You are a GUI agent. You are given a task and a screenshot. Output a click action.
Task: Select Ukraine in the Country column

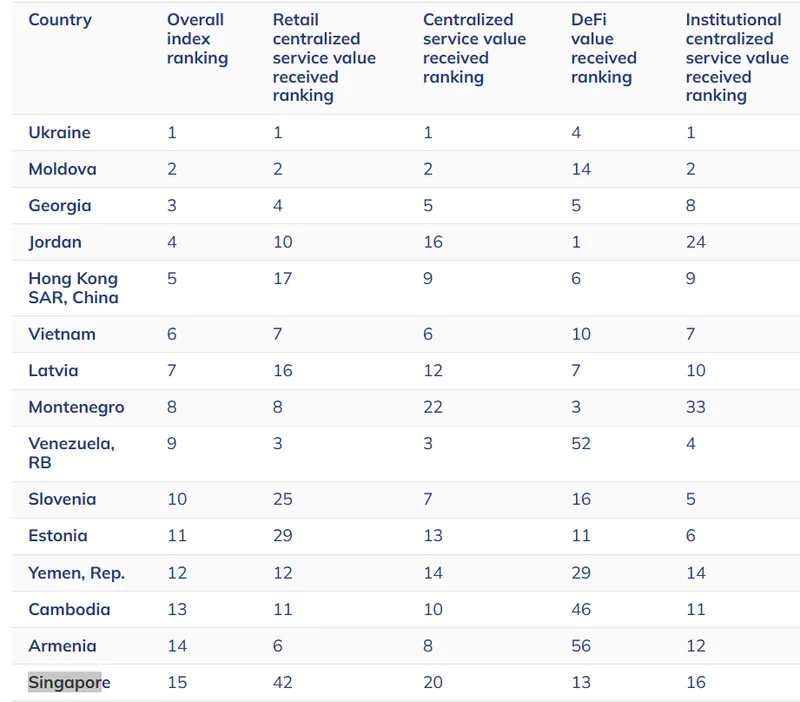coord(59,133)
